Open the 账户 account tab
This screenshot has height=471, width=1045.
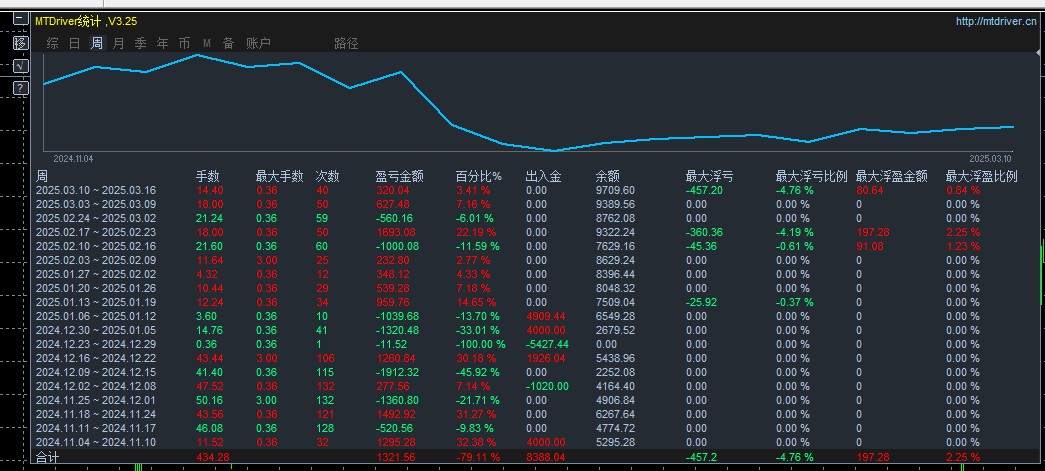click(259, 43)
